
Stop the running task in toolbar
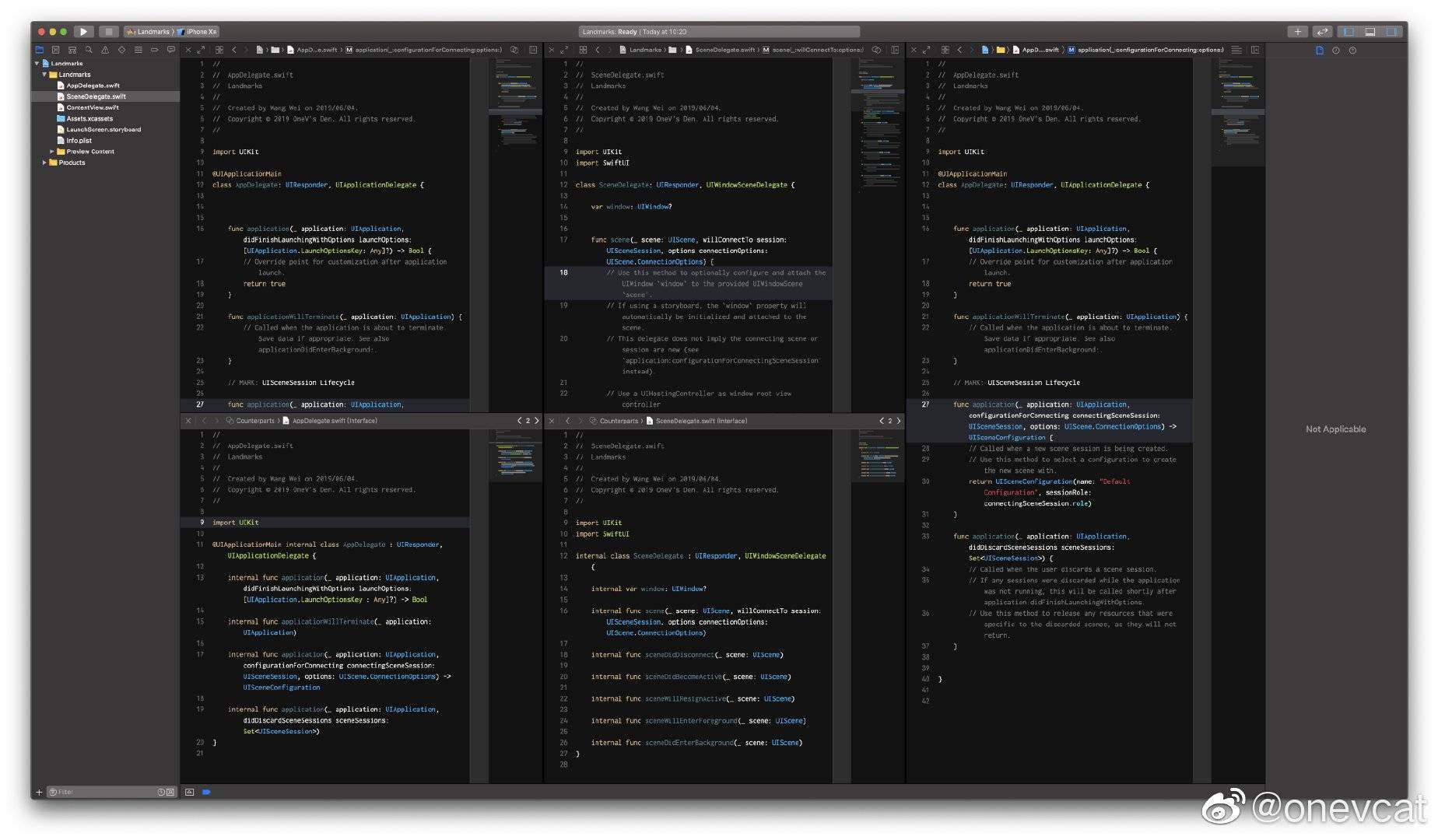[x=109, y=32]
